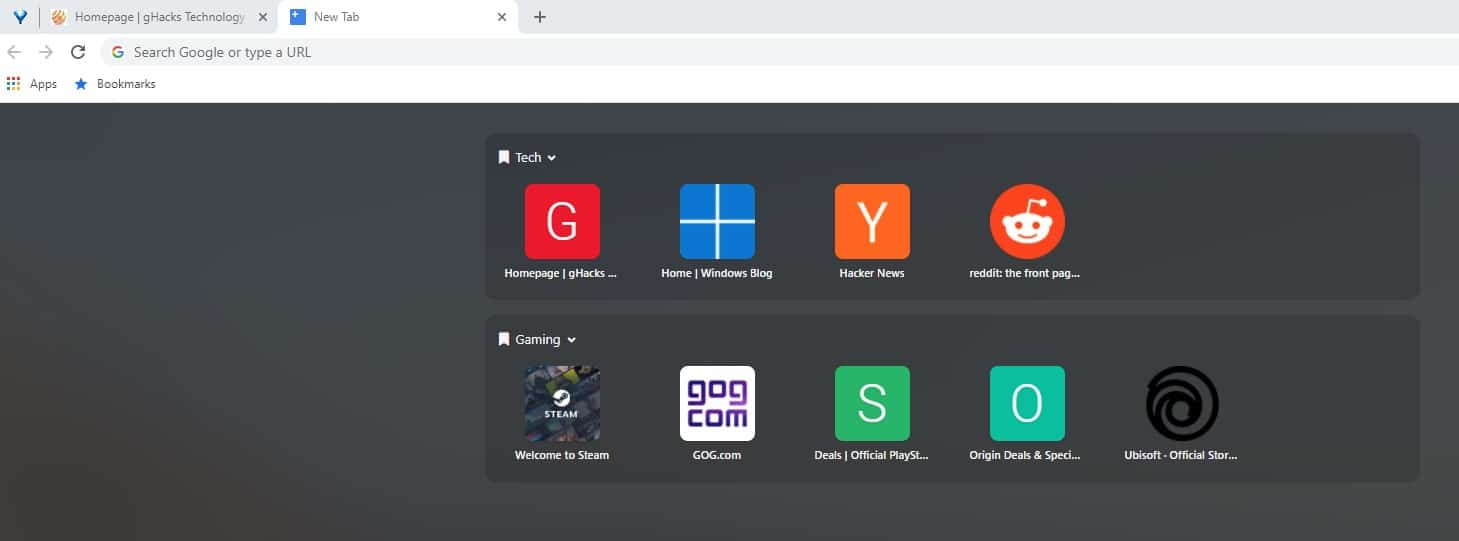1459x541 pixels.
Task: Expand the Tech folder dropdown chevron
Action: point(552,158)
